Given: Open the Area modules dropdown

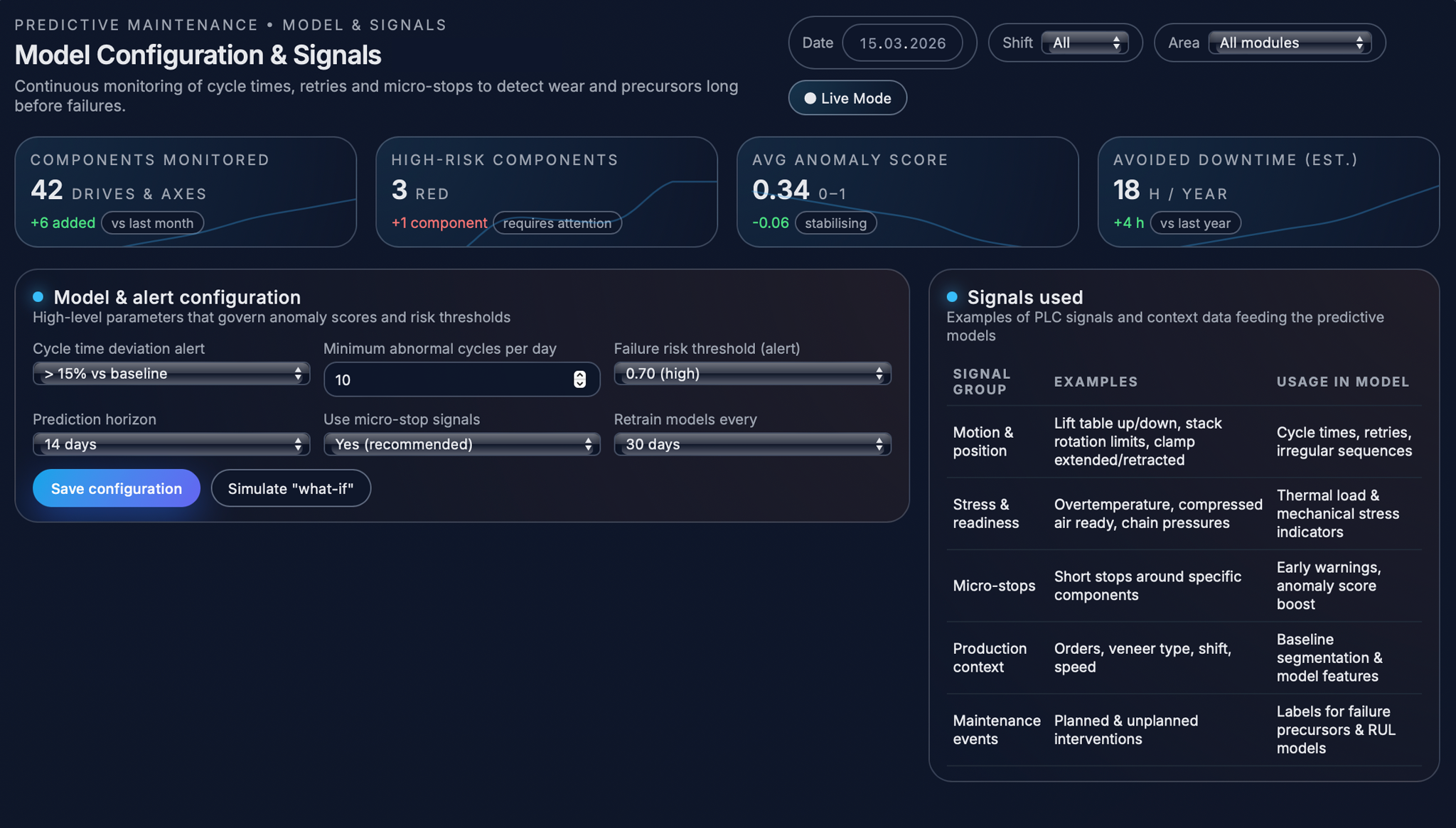Looking at the screenshot, I should (x=1289, y=43).
